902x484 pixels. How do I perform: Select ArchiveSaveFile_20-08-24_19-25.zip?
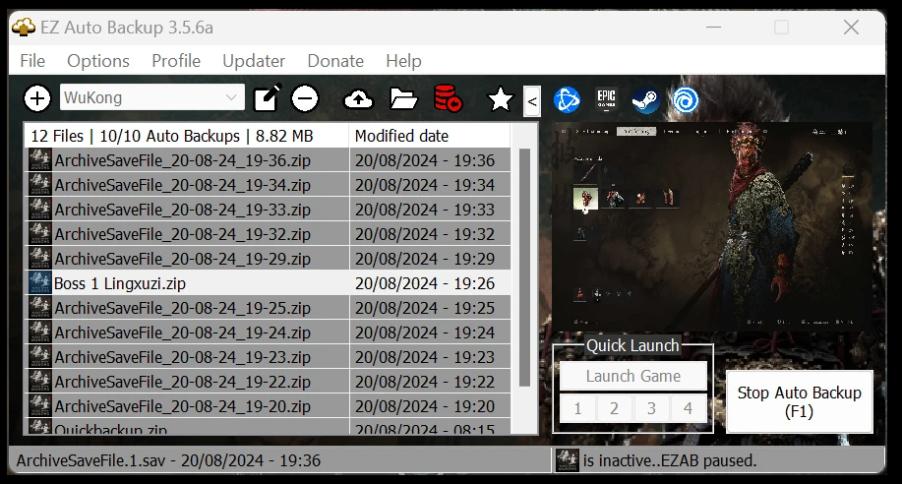click(x=269, y=308)
